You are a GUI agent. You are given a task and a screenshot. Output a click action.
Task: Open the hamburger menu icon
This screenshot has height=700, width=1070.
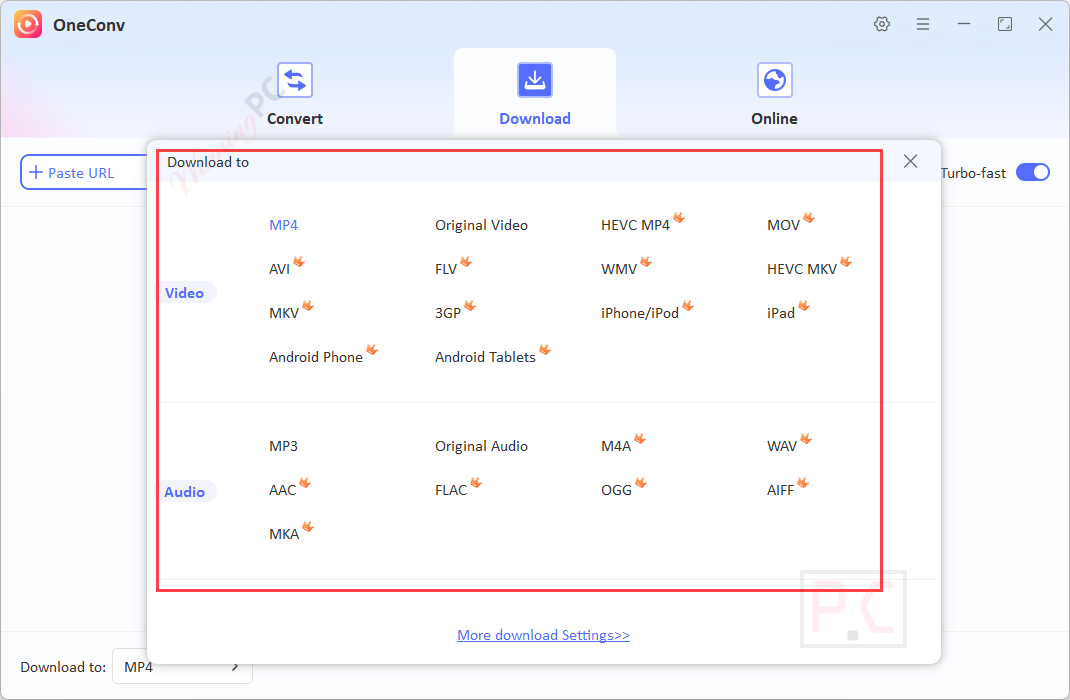923,25
